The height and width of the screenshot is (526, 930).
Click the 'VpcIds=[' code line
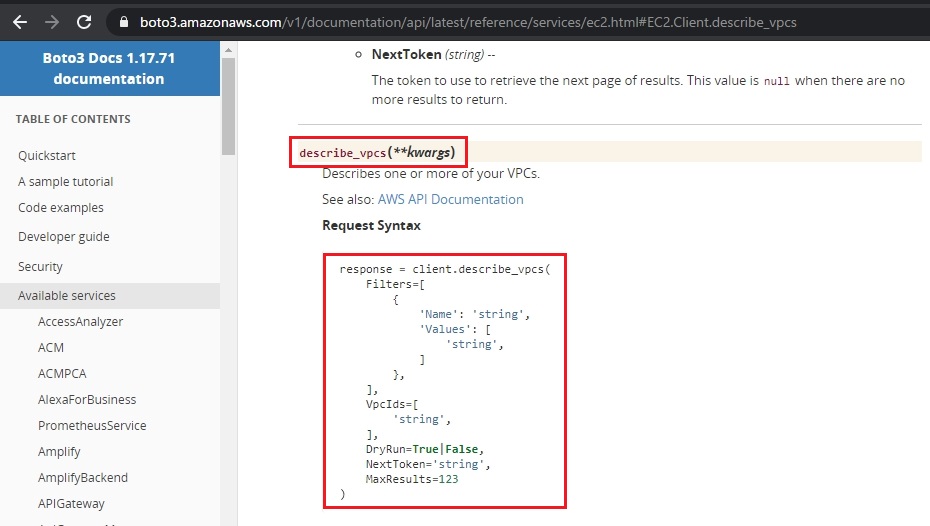pyautogui.click(x=391, y=404)
